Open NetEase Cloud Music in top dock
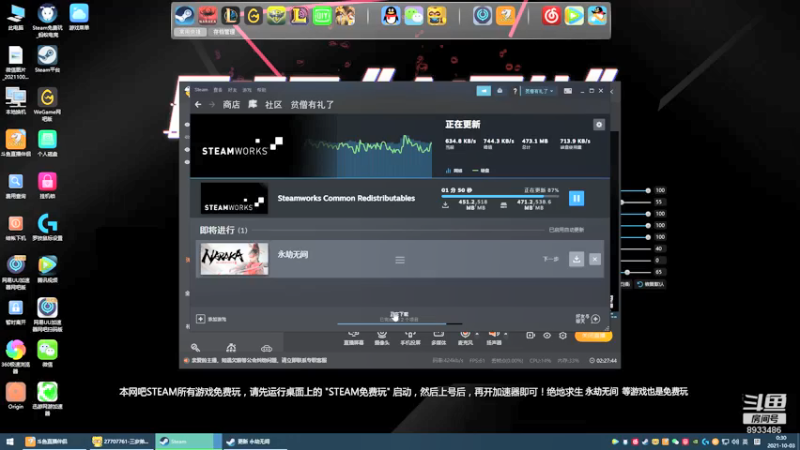This screenshot has height=450, width=800. (551, 15)
